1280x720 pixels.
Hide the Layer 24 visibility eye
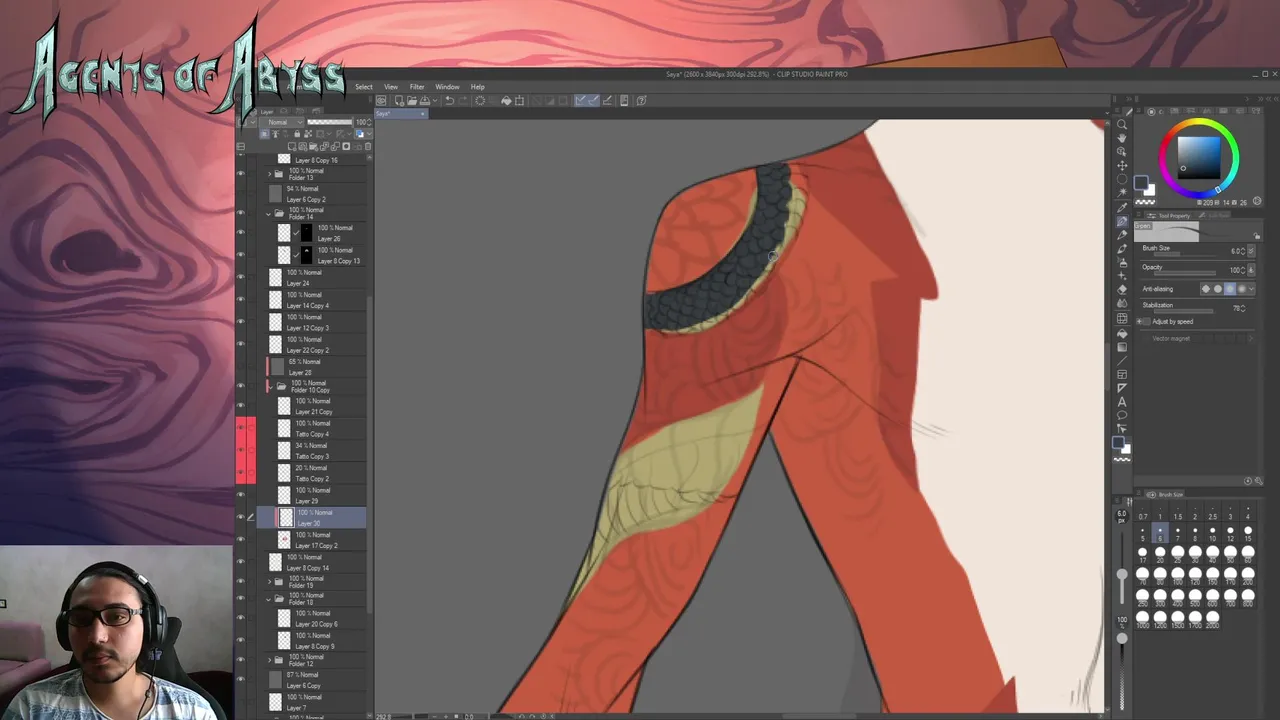[x=240, y=278]
